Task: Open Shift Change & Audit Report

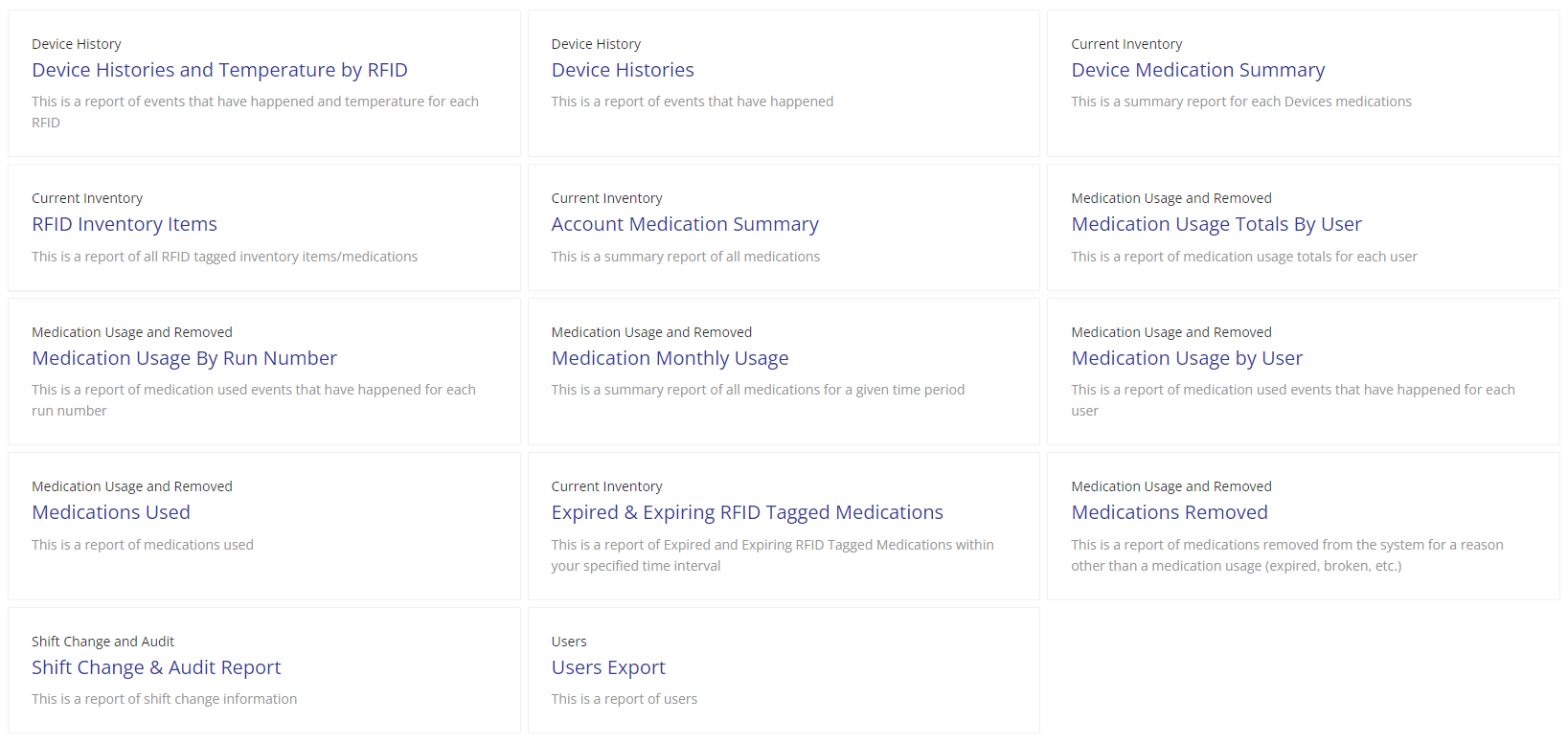Action: point(156,667)
